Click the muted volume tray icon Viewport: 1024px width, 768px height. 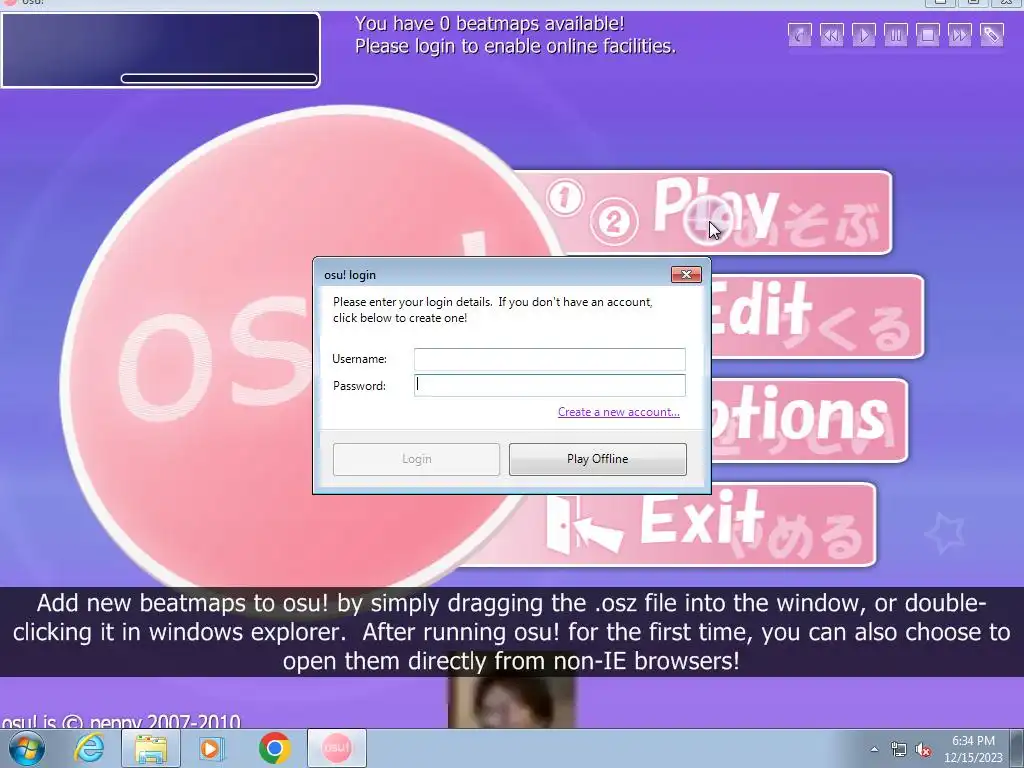923,750
